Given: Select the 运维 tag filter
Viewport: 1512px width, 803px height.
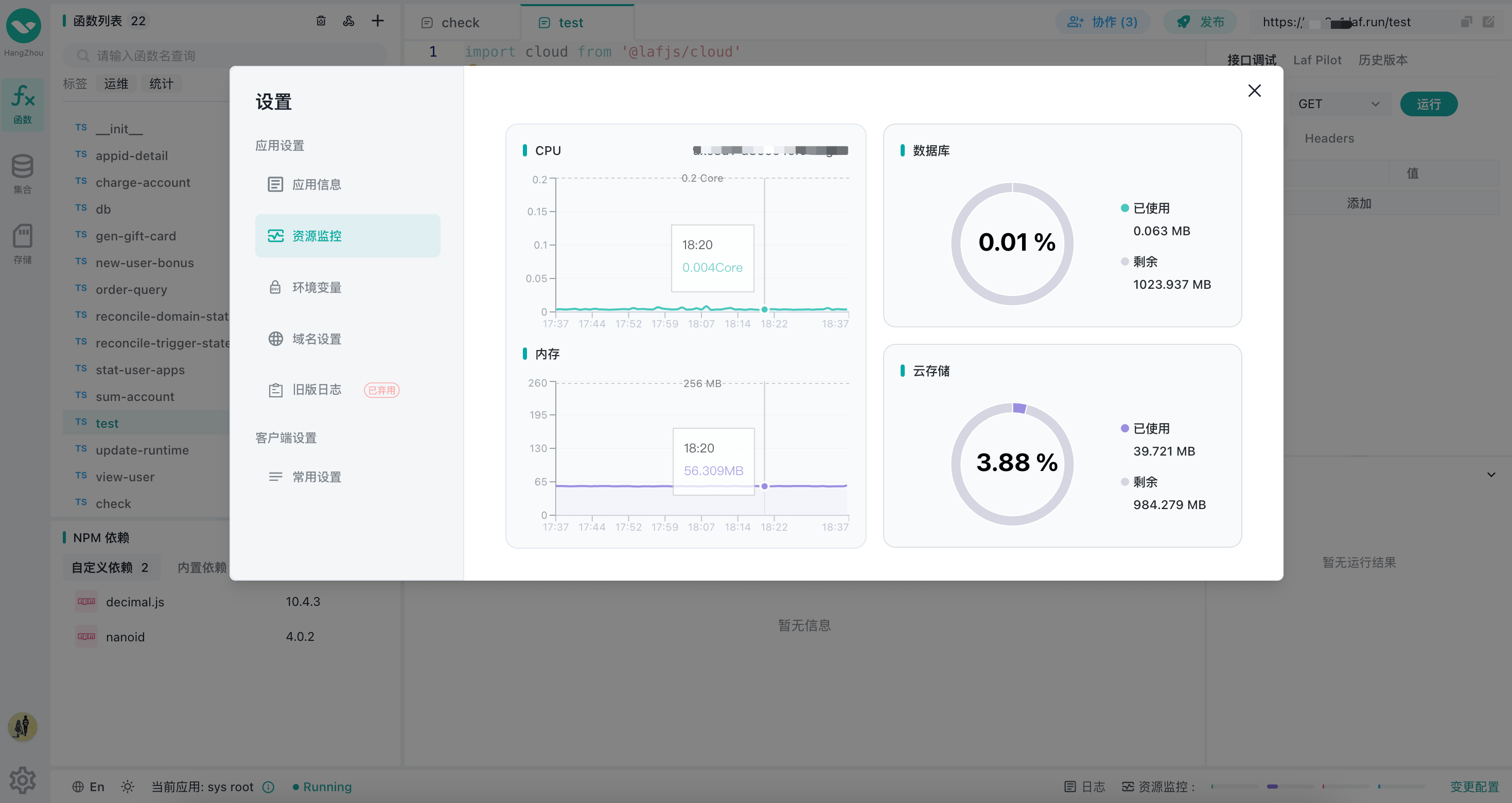Looking at the screenshot, I should pos(116,84).
